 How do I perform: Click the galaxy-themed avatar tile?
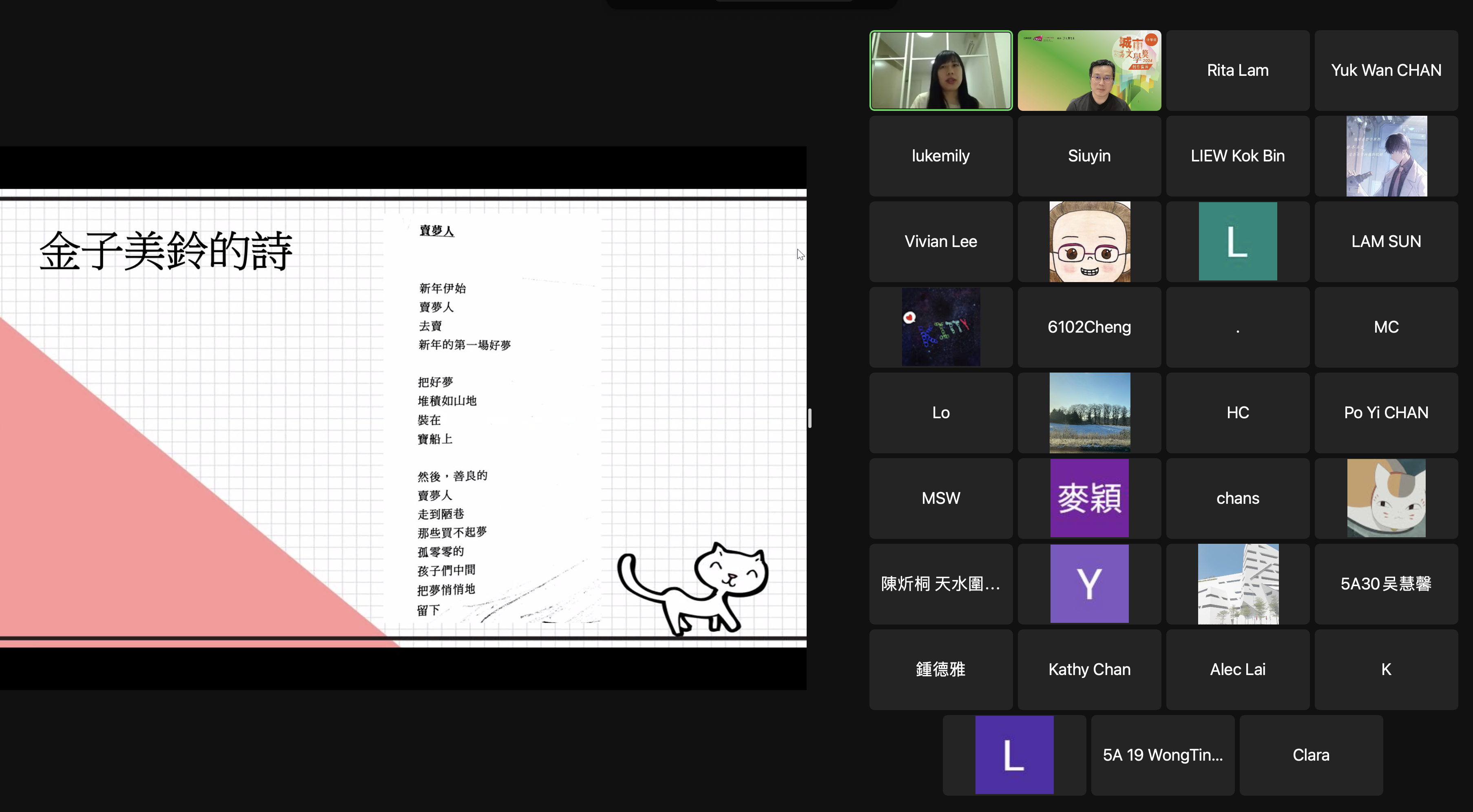(x=941, y=326)
